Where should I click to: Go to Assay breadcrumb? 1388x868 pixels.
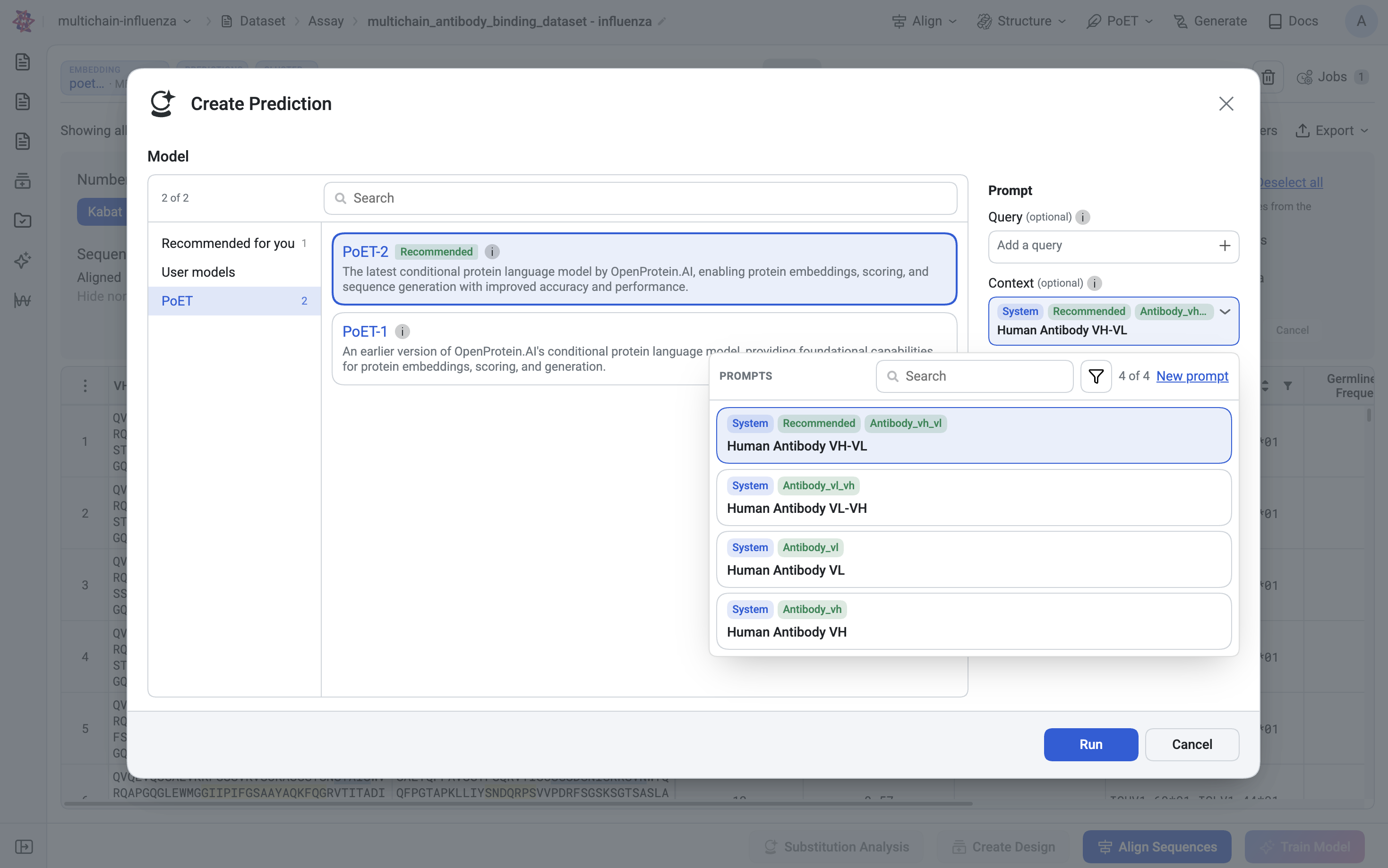click(x=326, y=21)
